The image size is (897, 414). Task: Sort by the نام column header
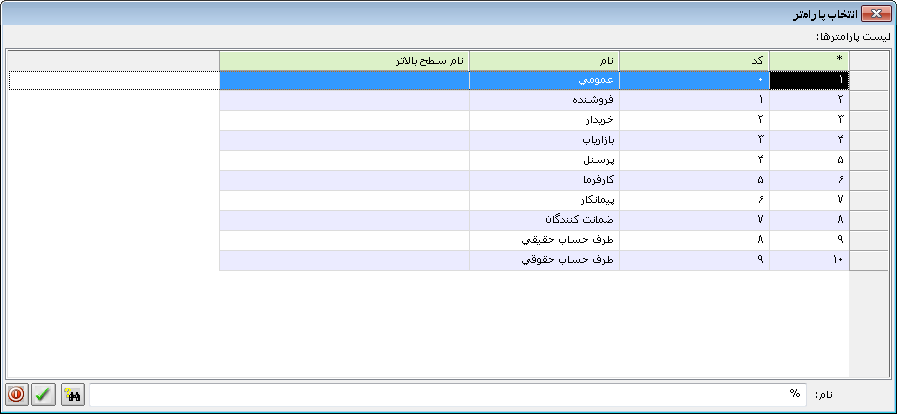coord(544,60)
